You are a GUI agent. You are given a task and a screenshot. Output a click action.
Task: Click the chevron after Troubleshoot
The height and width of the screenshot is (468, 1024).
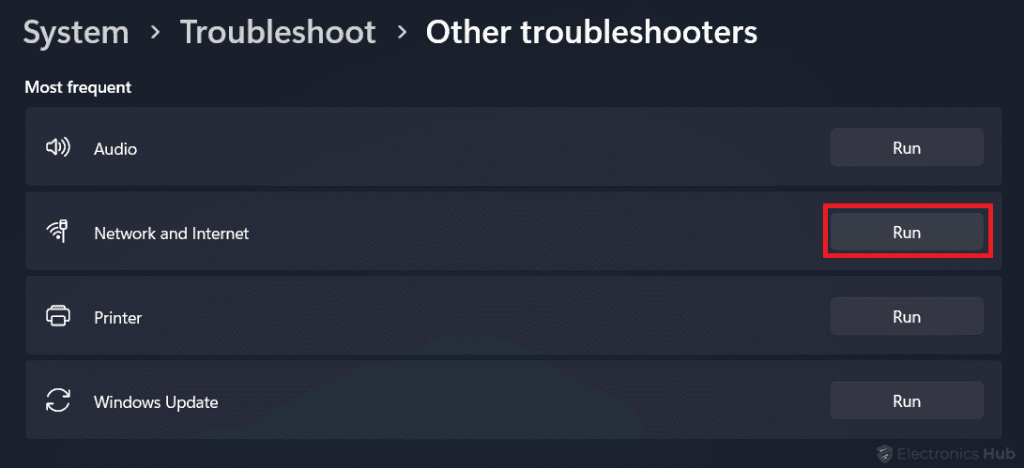402,33
